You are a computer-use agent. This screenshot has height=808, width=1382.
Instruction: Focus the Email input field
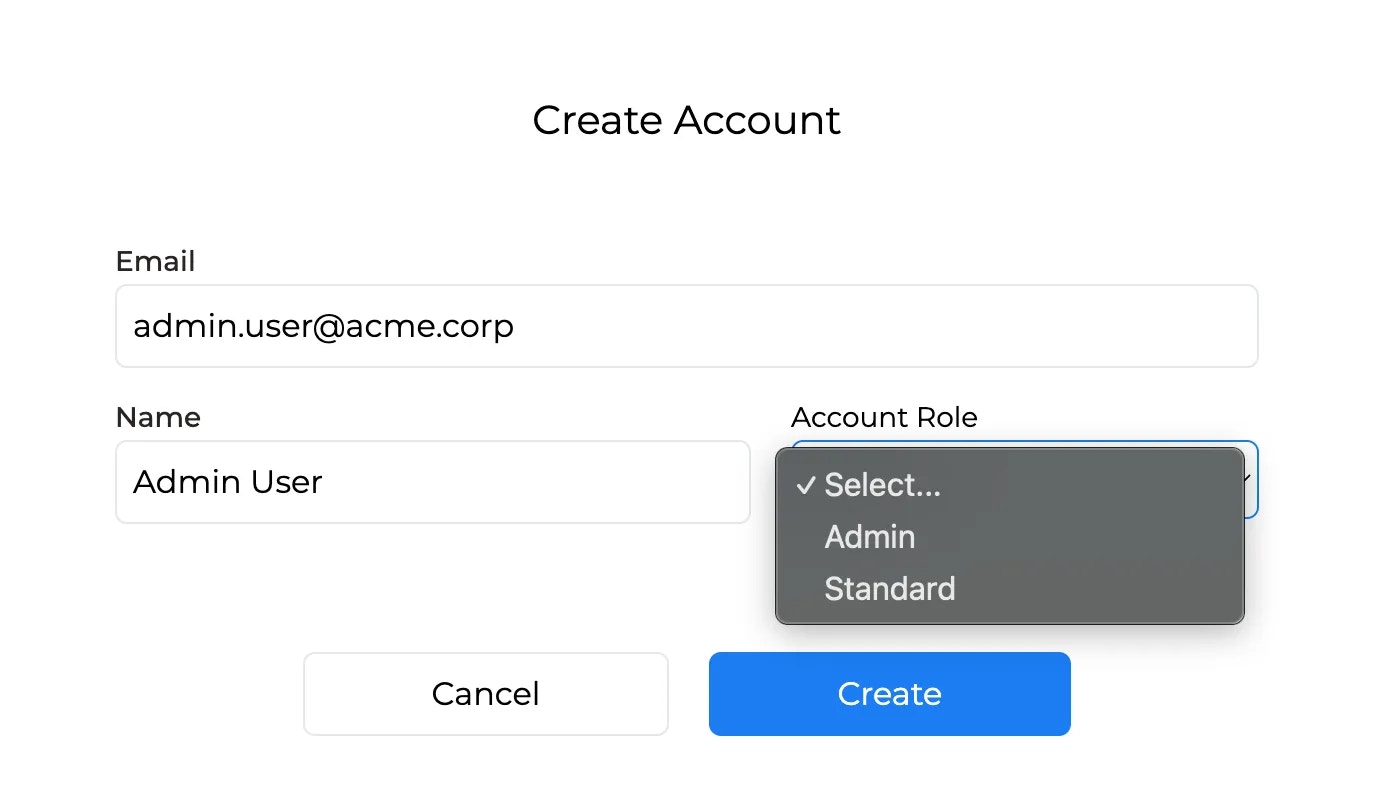click(x=687, y=326)
